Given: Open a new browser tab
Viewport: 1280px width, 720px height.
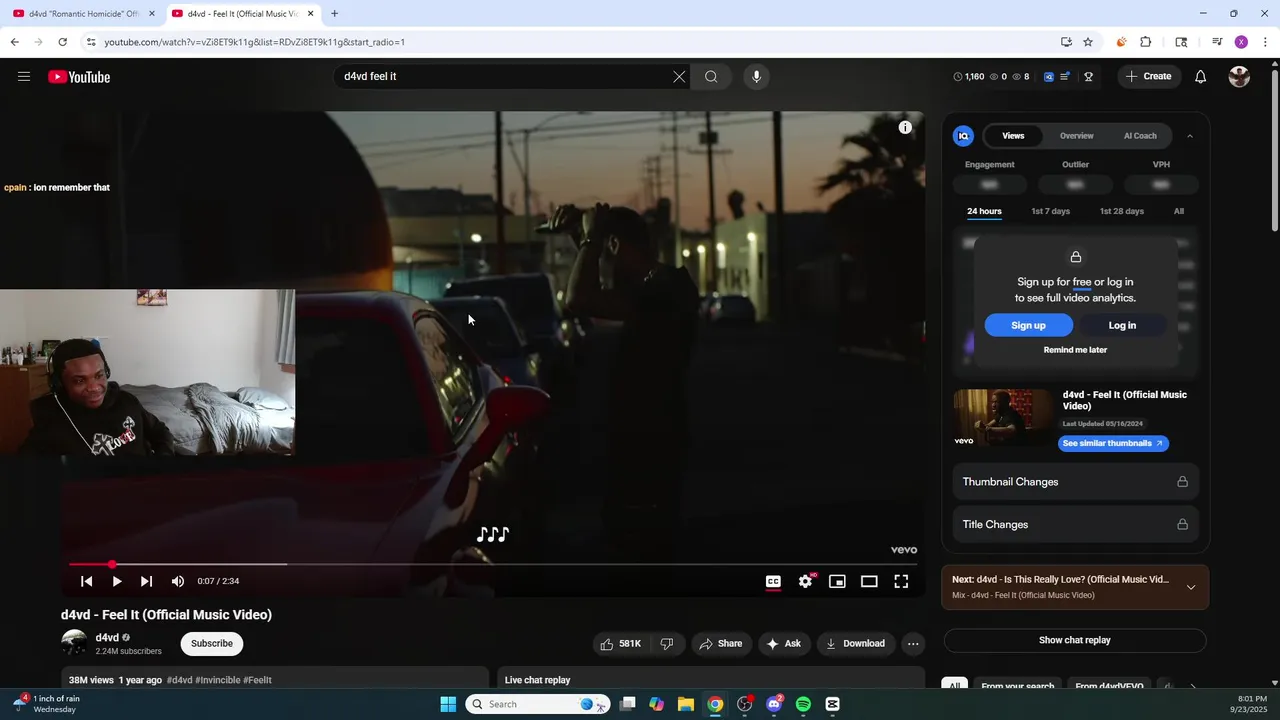Looking at the screenshot, I should (x=334, y=14).
